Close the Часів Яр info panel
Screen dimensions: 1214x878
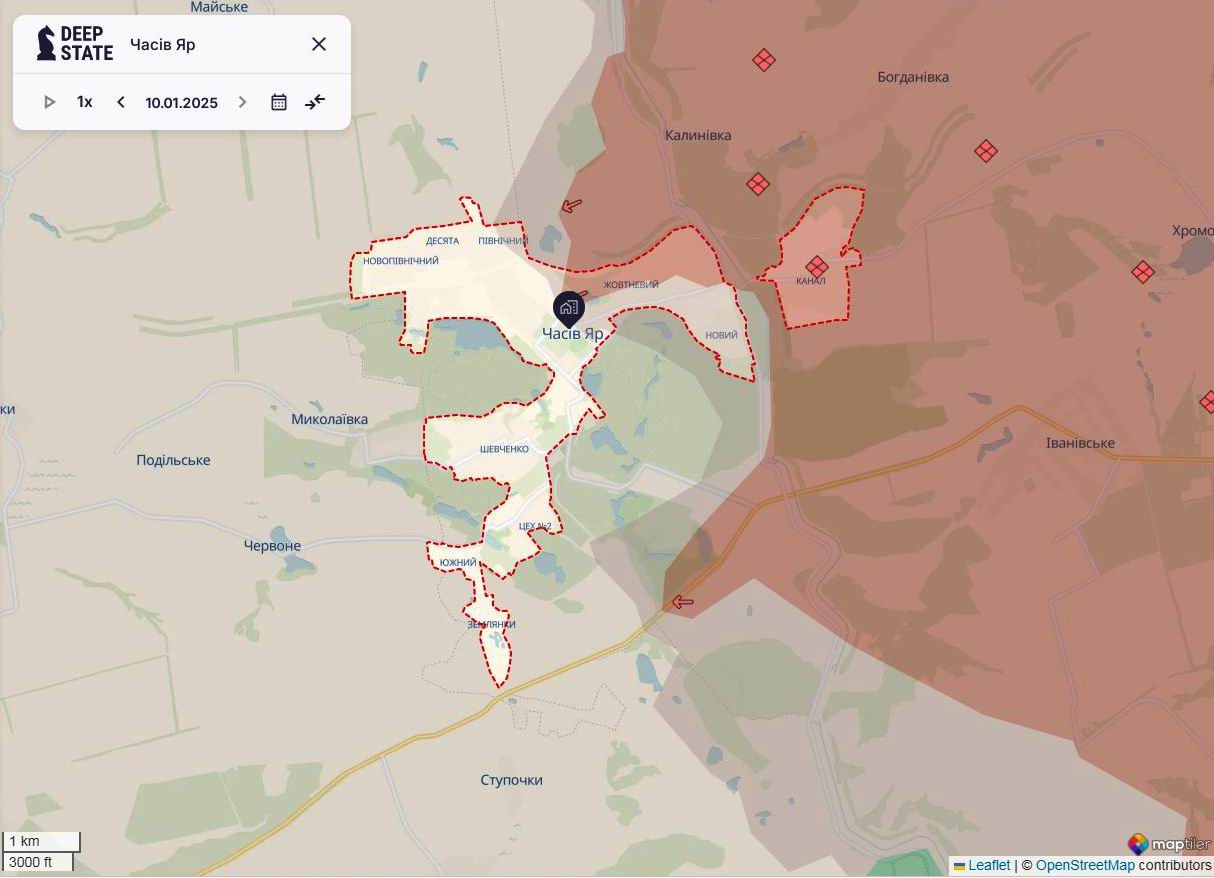[319, 43]
